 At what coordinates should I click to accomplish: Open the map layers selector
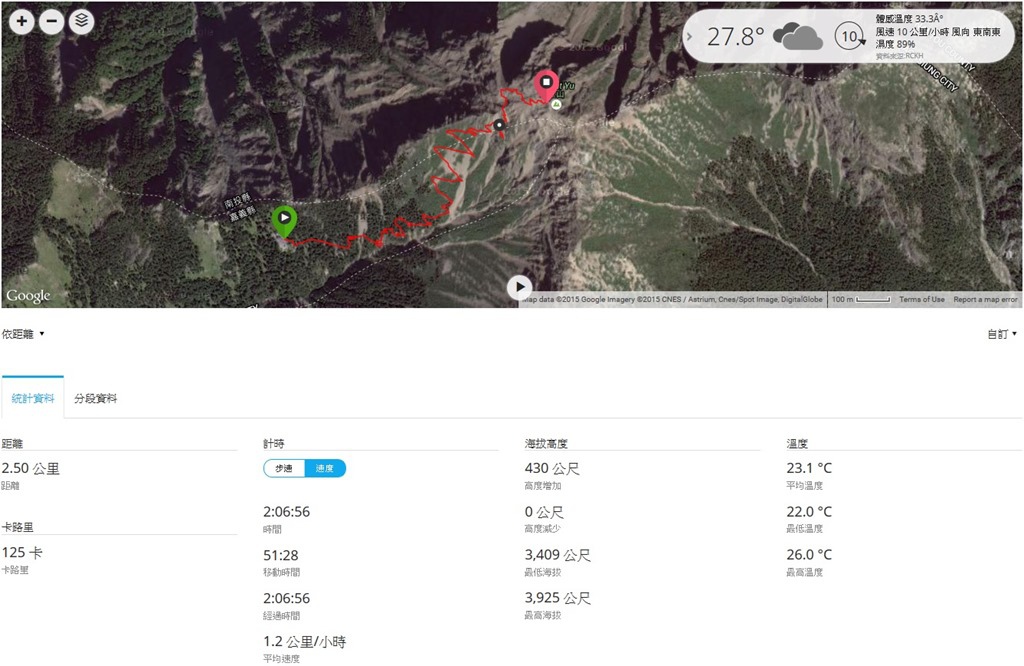(x=82, y=22)
